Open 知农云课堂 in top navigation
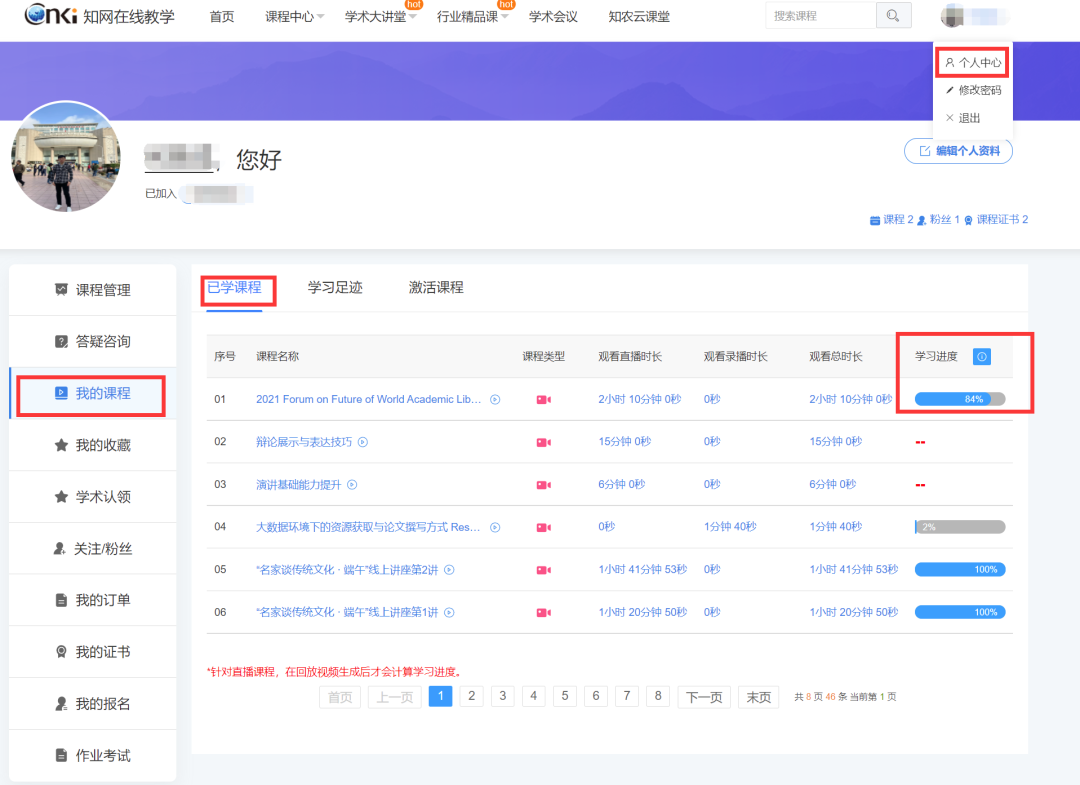Image resolution: width=1080 pixels, height=785 pixels. click(x=639, y=17)
